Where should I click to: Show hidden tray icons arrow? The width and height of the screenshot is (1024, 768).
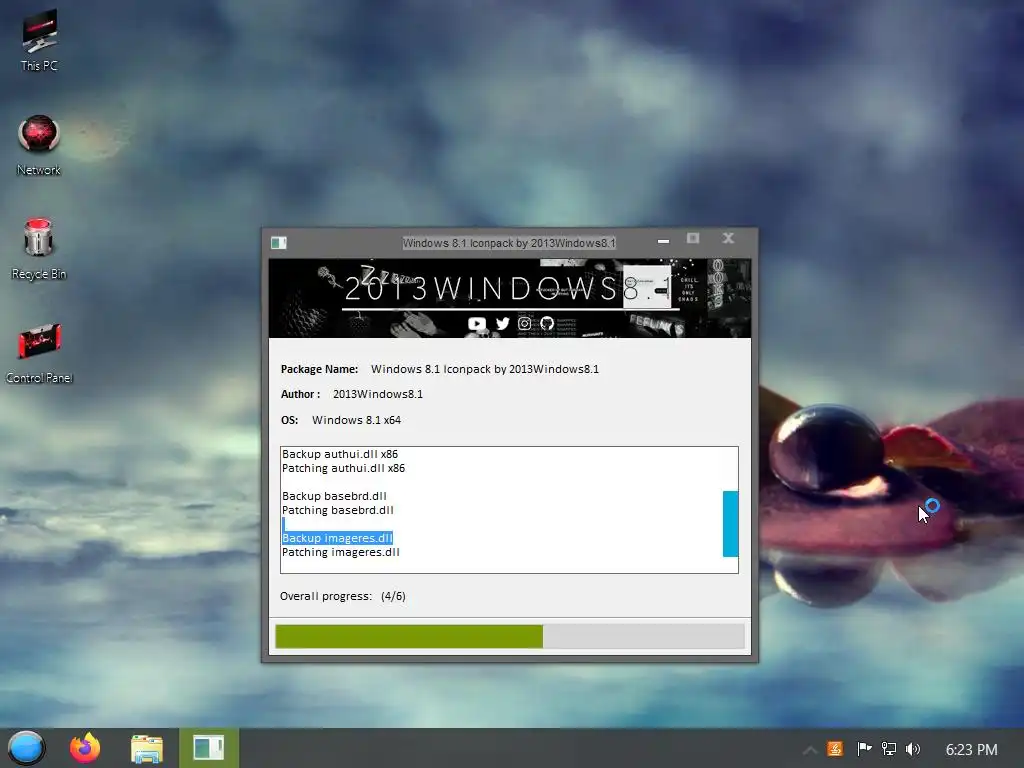[810, 750]
